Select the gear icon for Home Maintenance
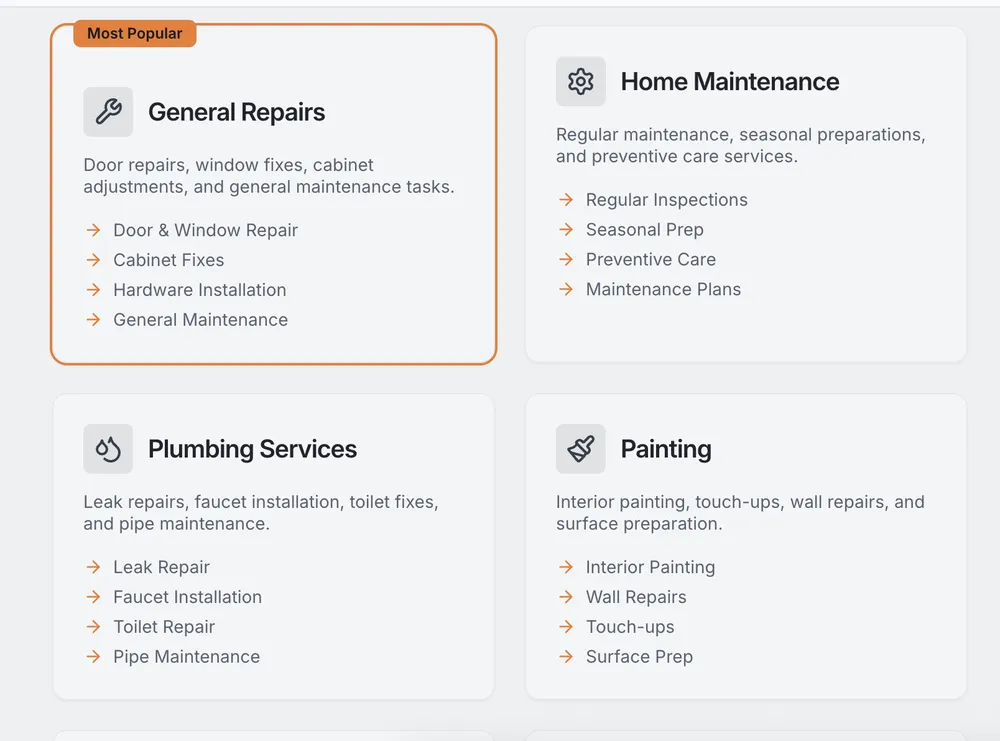1000x741 pixels. [x=580, y=82]
